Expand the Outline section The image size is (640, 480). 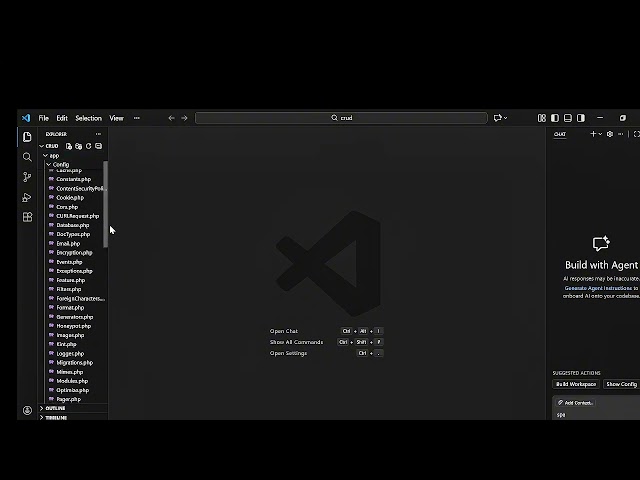click(55, 408)
